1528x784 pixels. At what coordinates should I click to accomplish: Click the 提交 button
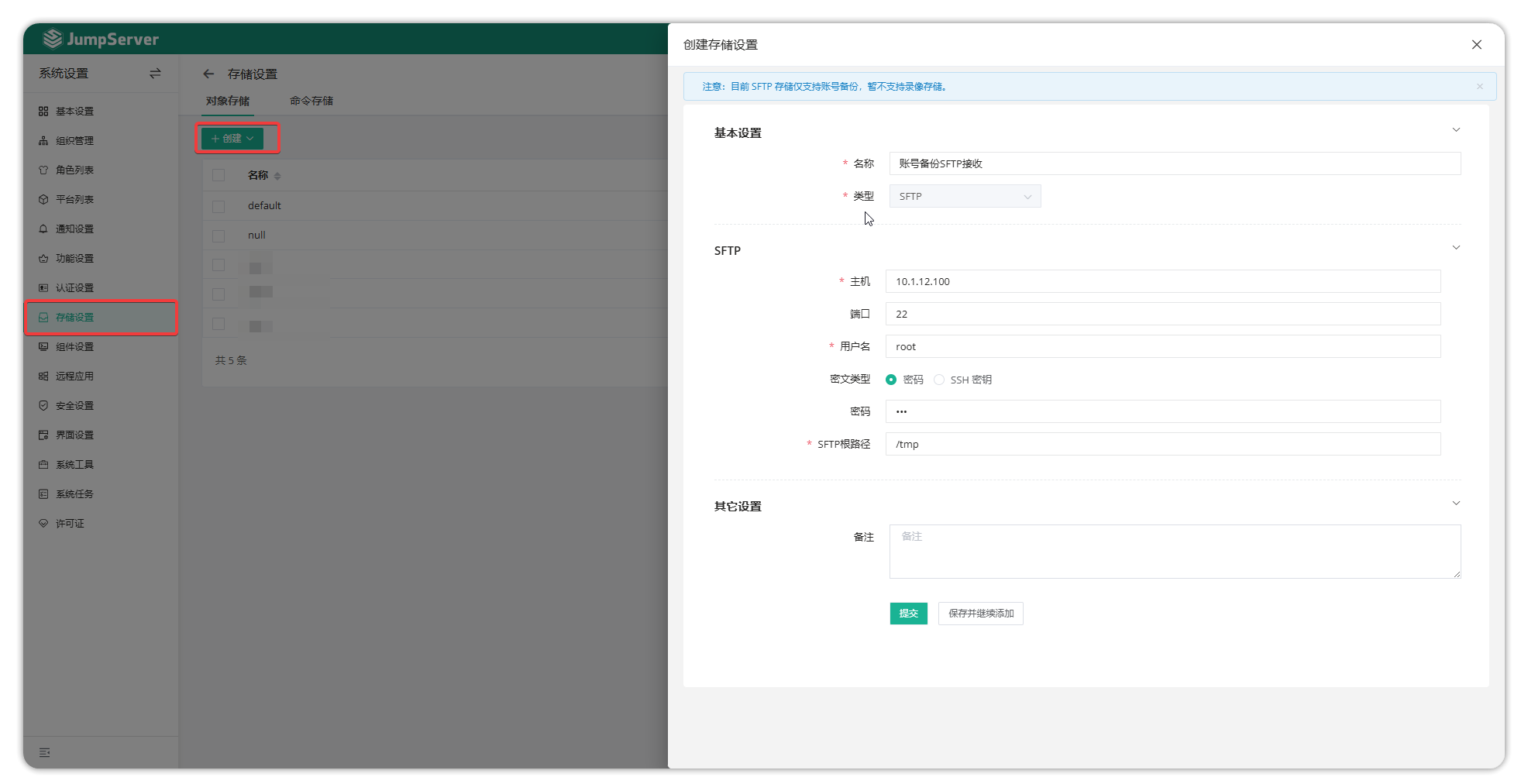tap(908, 614)
